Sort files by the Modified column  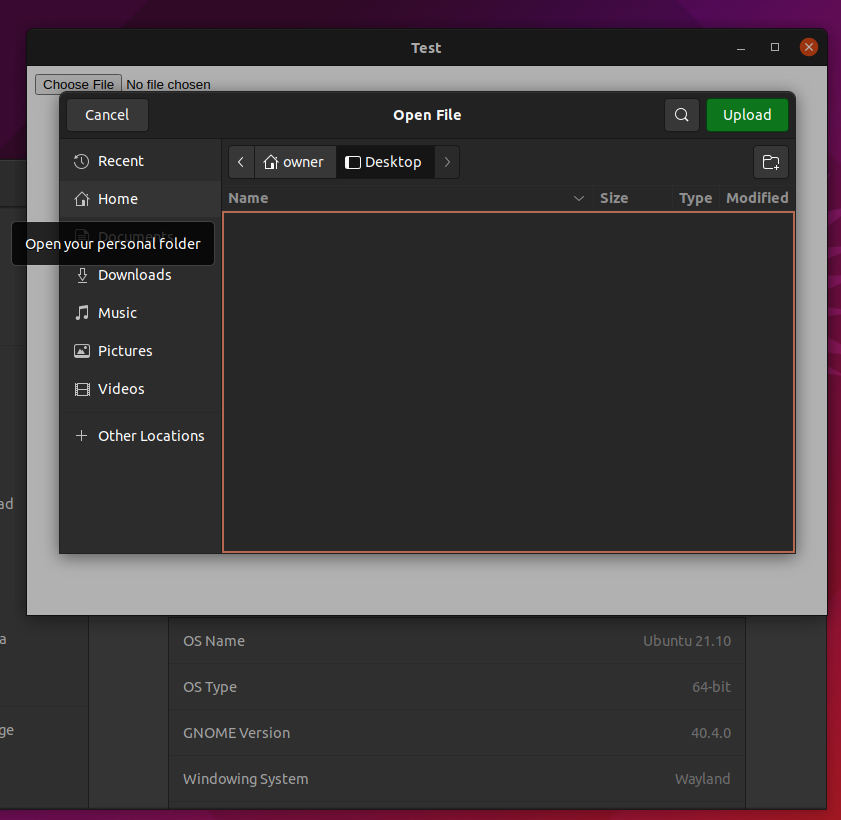pyautogui.click(x=757, y=198)
